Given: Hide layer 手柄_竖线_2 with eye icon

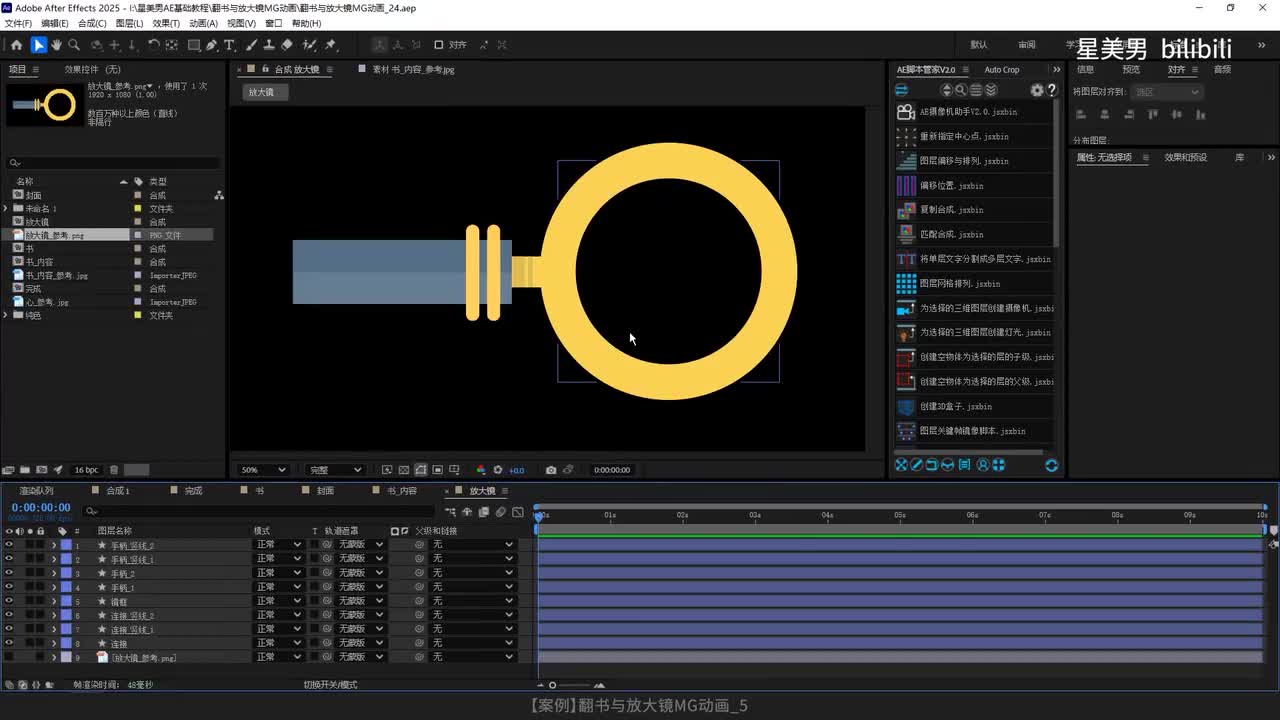Looking at the screenshot, I should click(9, 545).
